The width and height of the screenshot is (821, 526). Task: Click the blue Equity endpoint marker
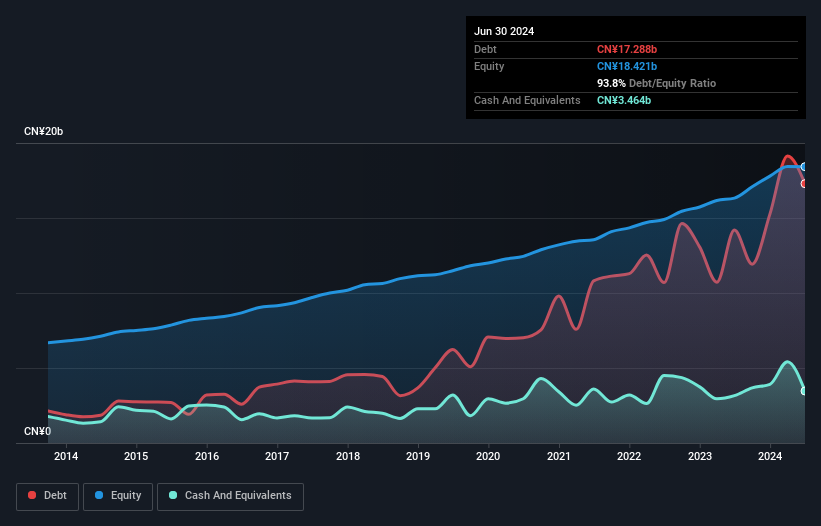coord(804,167)
